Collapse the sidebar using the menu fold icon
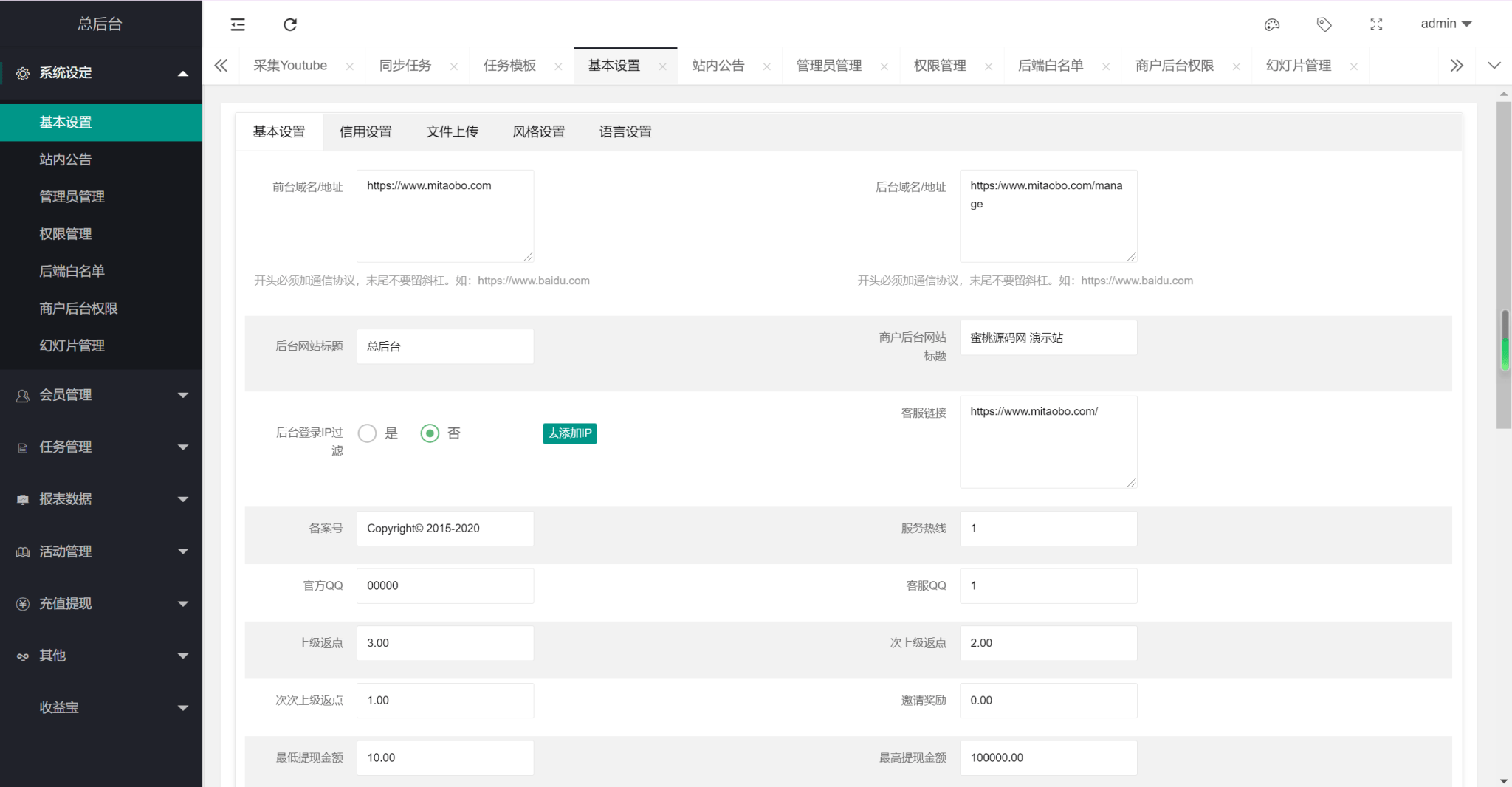 238,24
